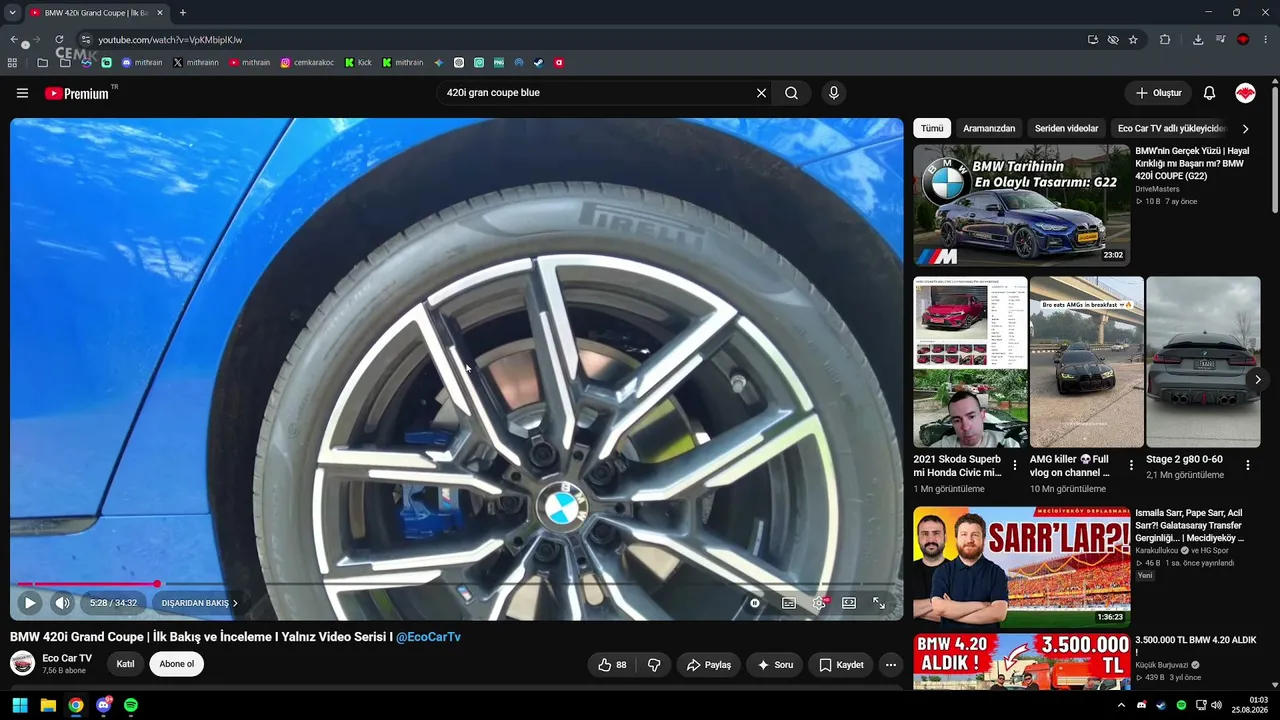Share the video via Paylaş
The width and height of the screenshot is (1280, 720).
tap(709, 665)
